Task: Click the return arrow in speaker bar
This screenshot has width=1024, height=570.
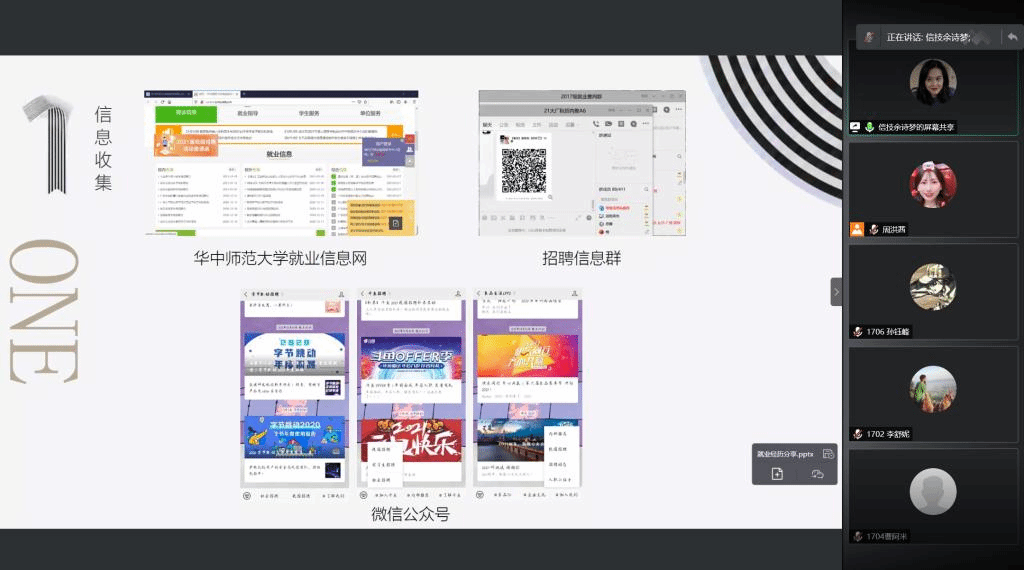Action: point(1012,37)
